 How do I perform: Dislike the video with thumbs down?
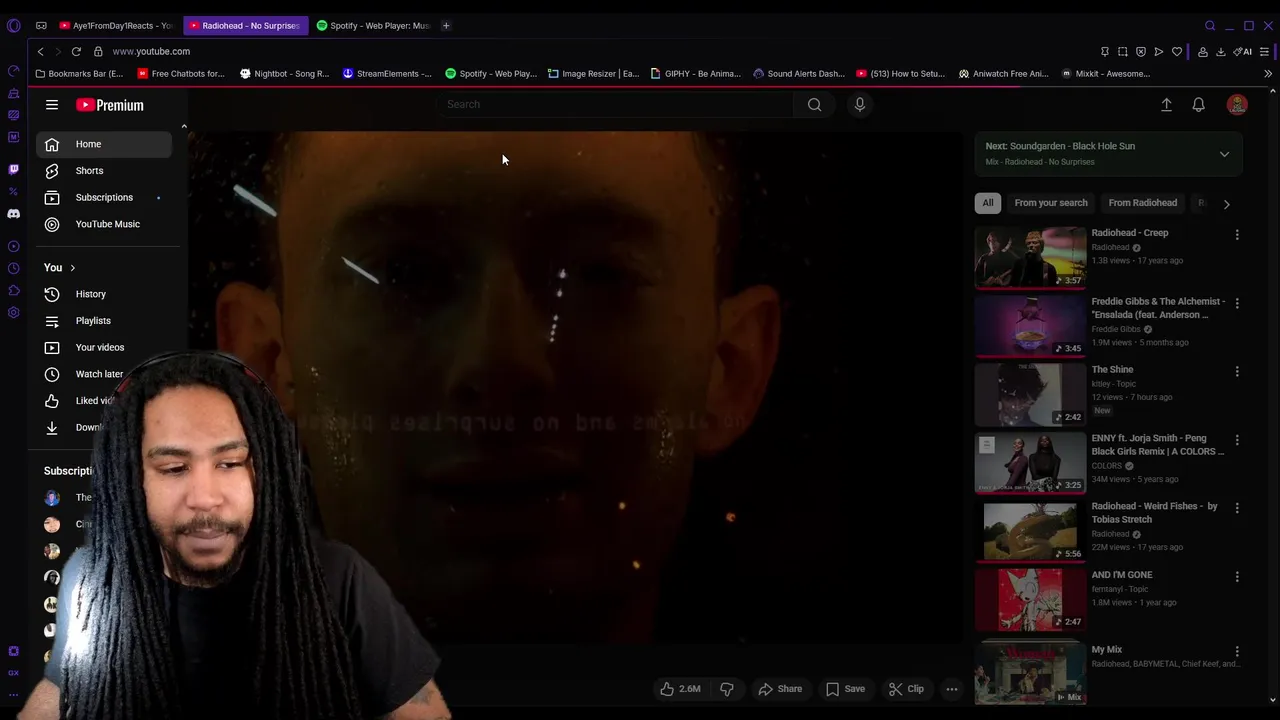(727, 689)
